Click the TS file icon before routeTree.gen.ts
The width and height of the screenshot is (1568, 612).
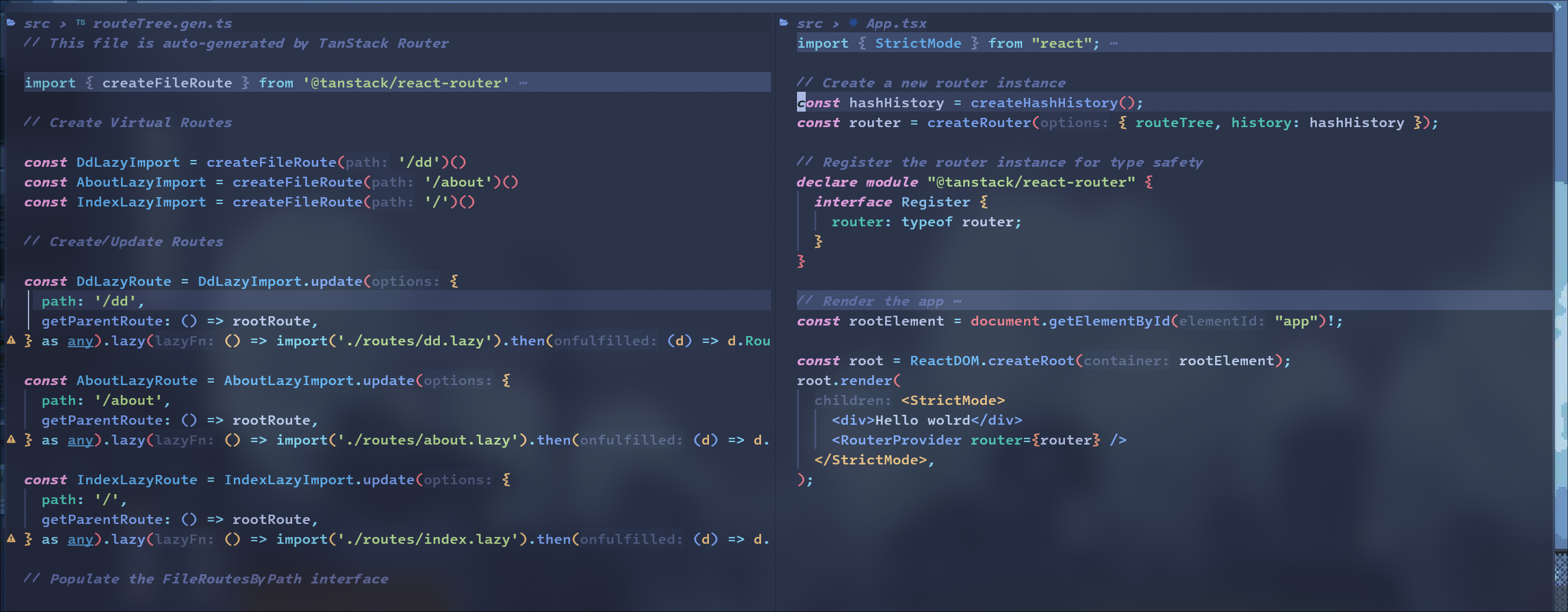pos(81,23)
